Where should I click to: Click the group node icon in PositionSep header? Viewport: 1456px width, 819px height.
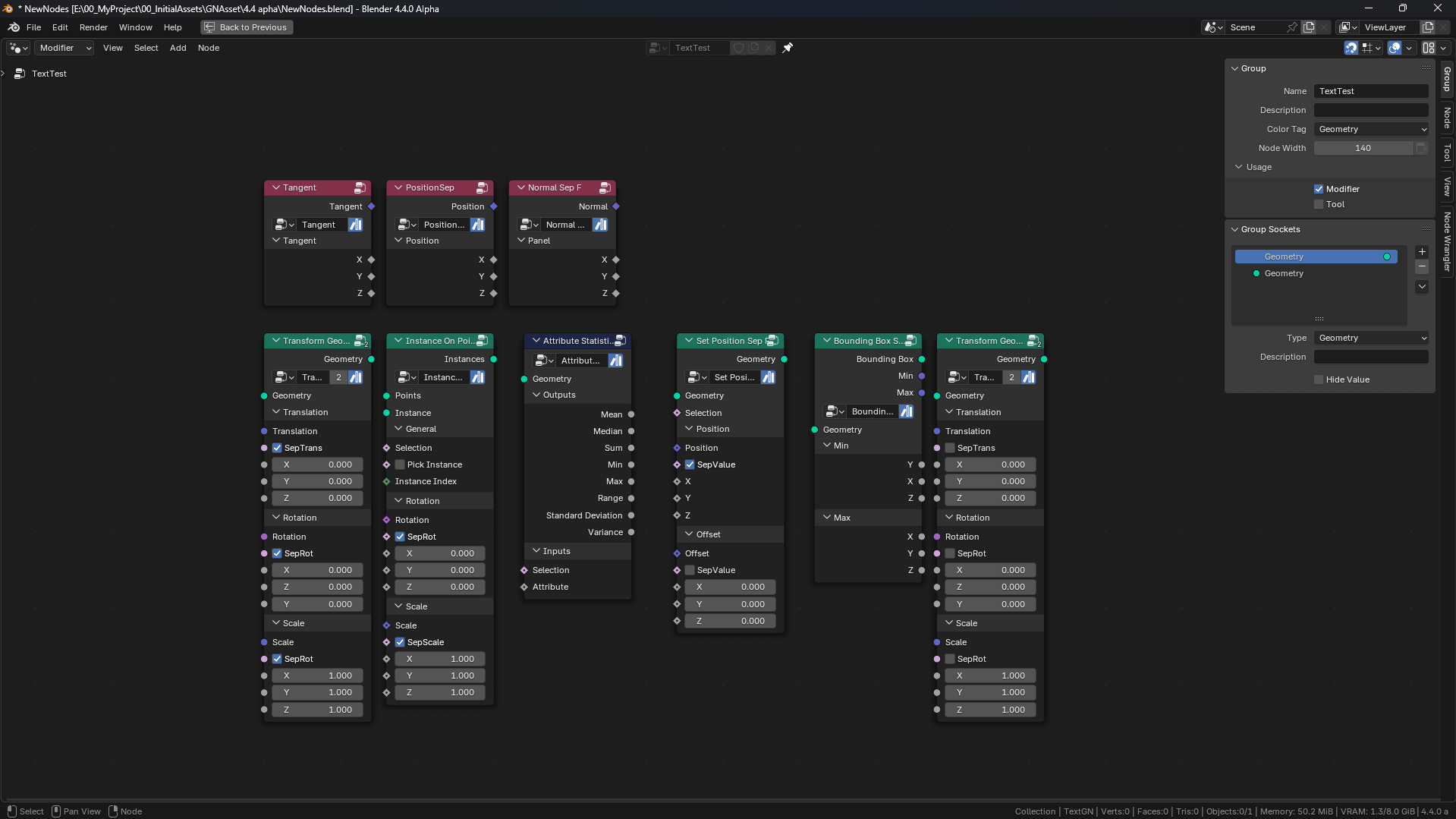482,187
